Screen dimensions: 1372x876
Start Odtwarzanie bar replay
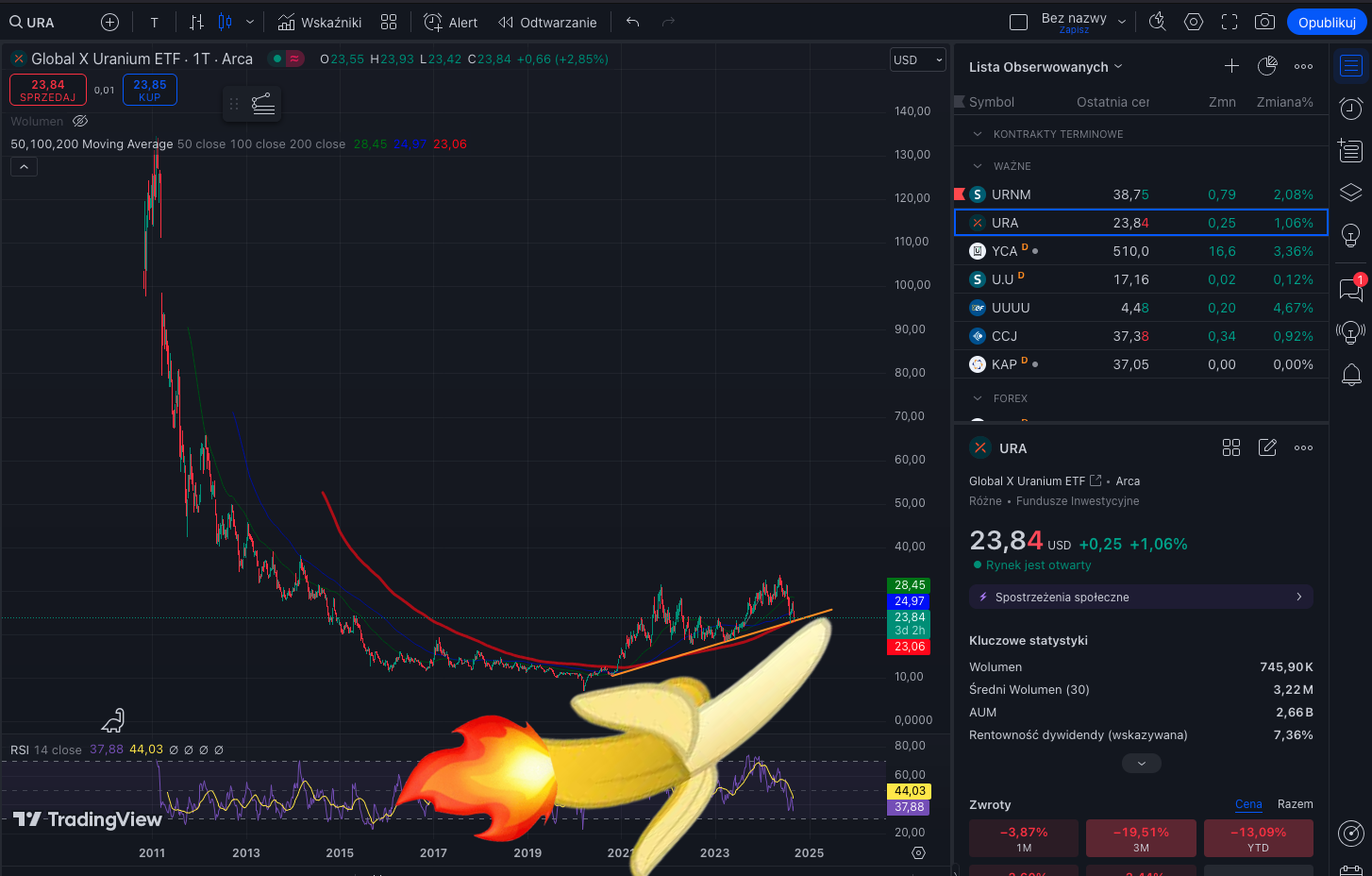point(548,22)
